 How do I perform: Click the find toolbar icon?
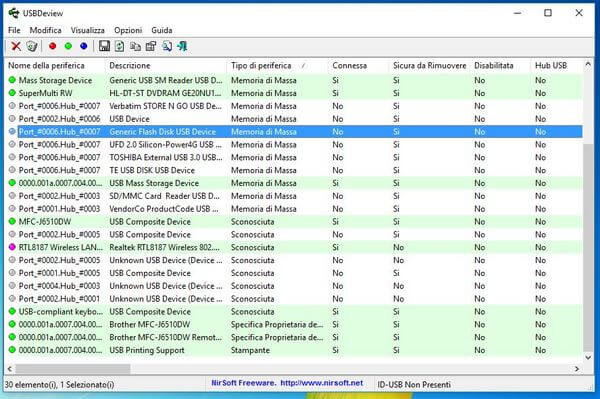coord(167,46)
